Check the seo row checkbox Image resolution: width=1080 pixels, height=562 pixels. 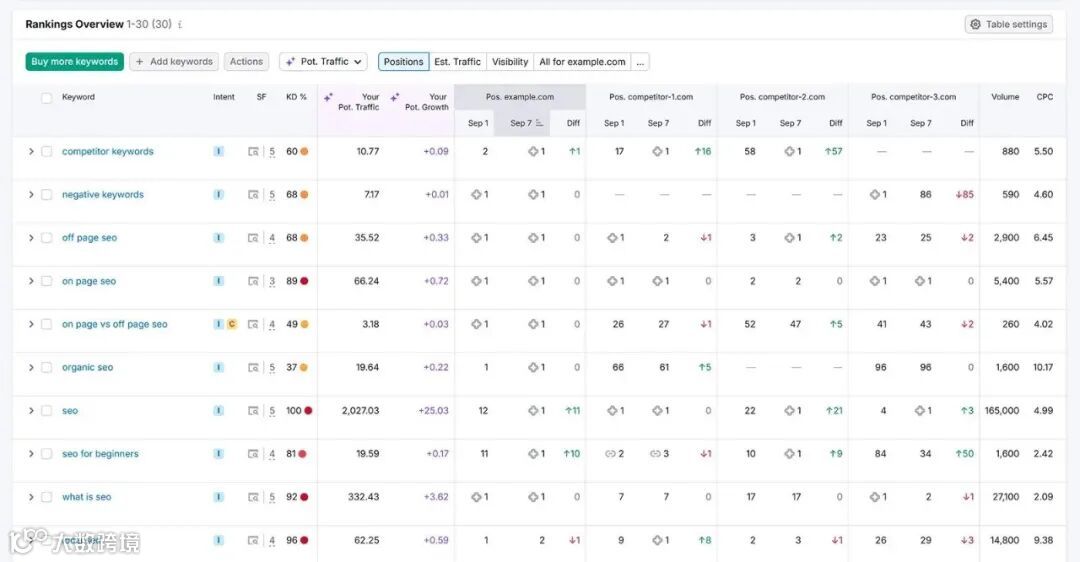(46, 410)
